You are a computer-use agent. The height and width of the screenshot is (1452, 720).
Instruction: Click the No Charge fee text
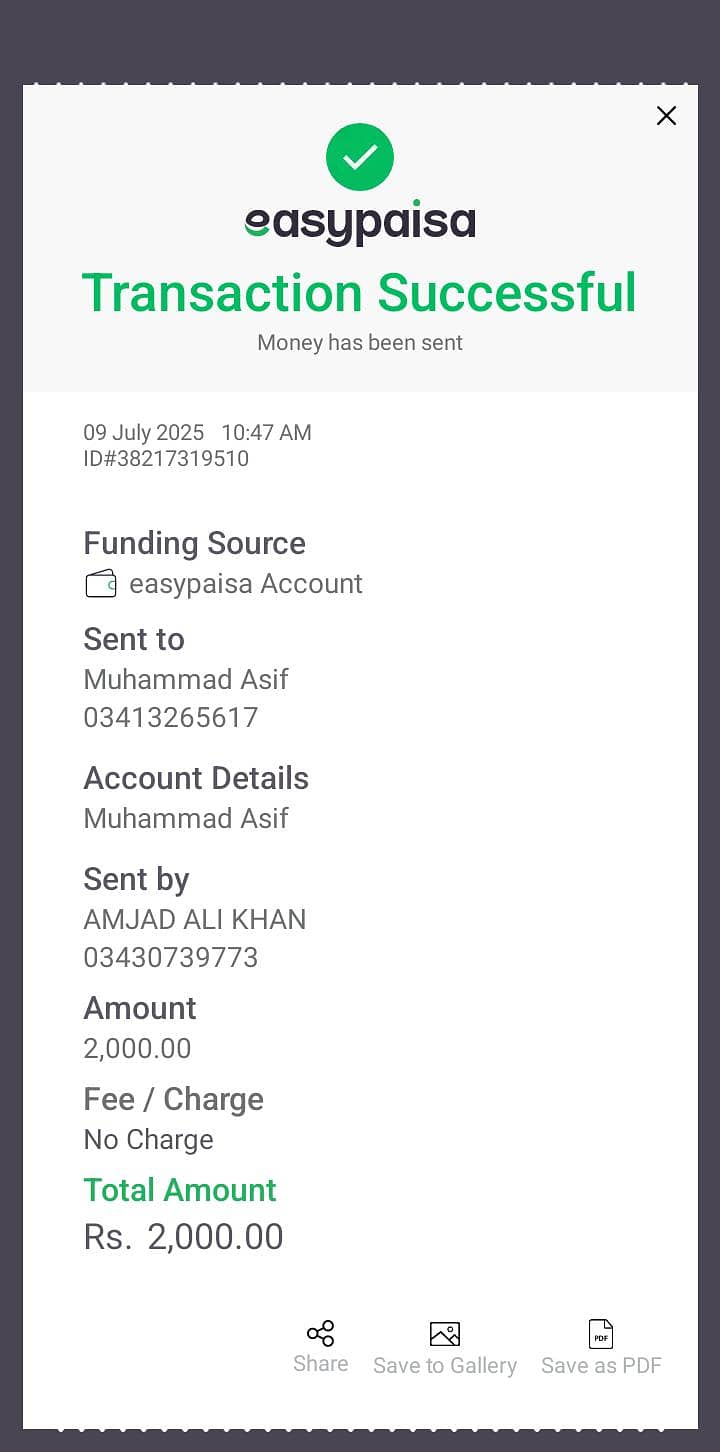149,1140
